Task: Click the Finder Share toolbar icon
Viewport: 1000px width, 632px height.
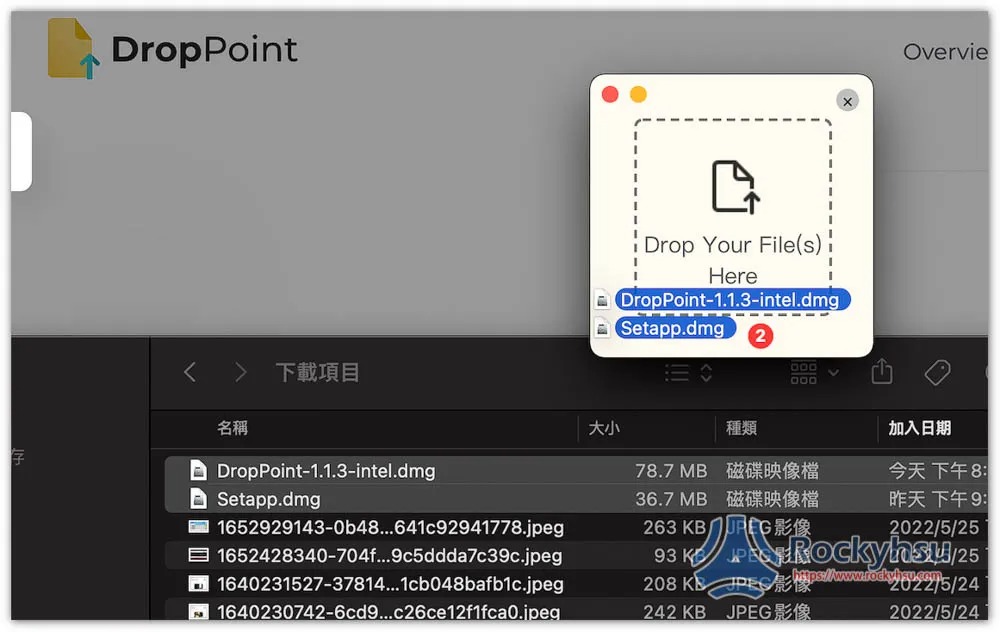Action: click(x=882, y=371)
